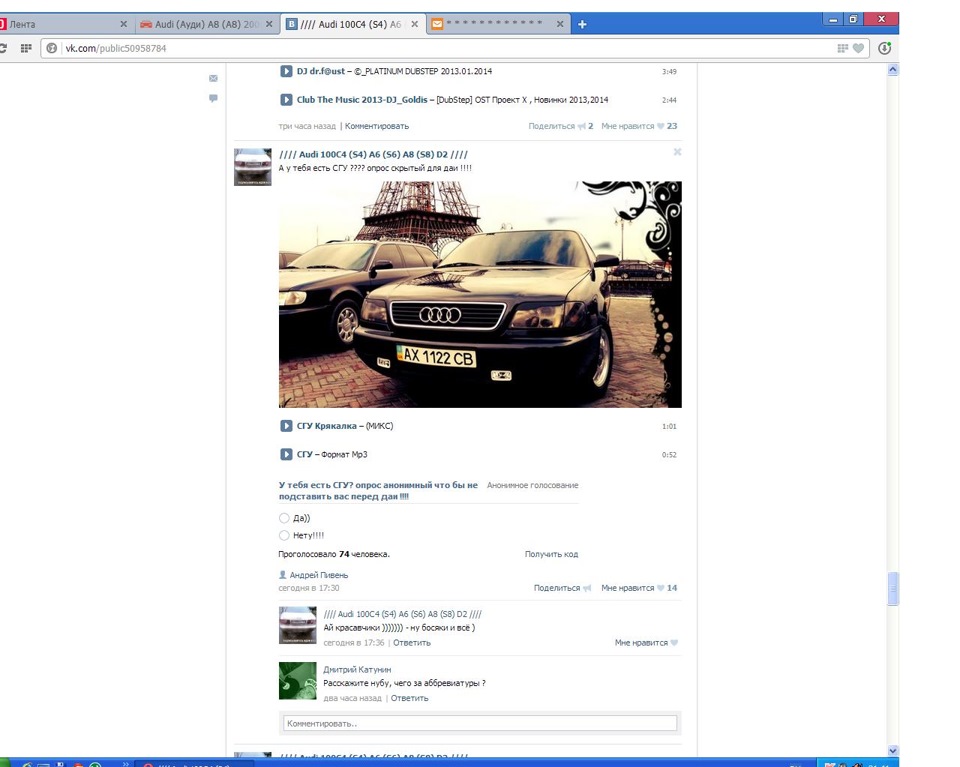
Task: Open the три часа назад timestamp
Action: click(x=307, y=126)
